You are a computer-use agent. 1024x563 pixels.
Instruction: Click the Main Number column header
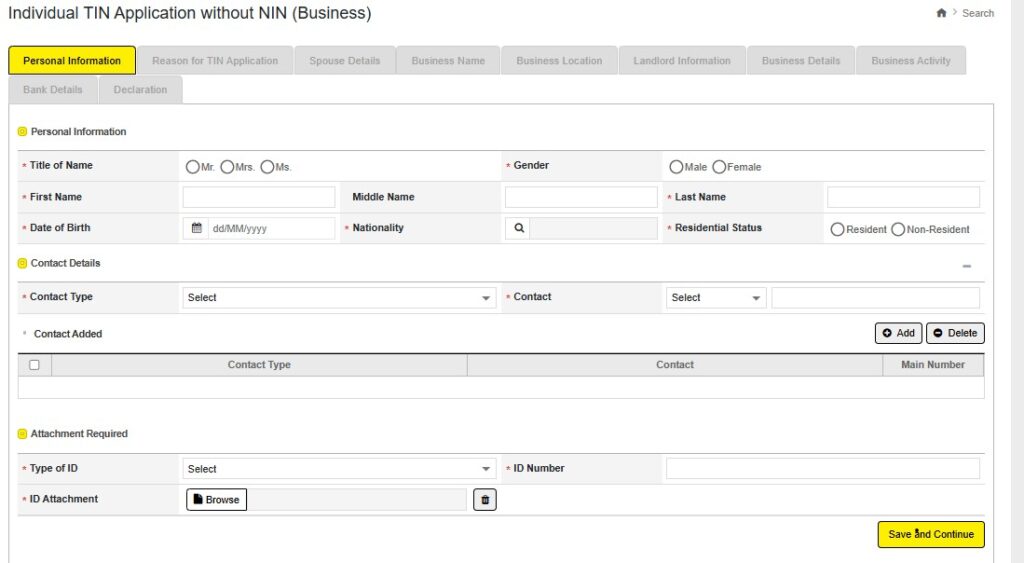pos(933,365)
